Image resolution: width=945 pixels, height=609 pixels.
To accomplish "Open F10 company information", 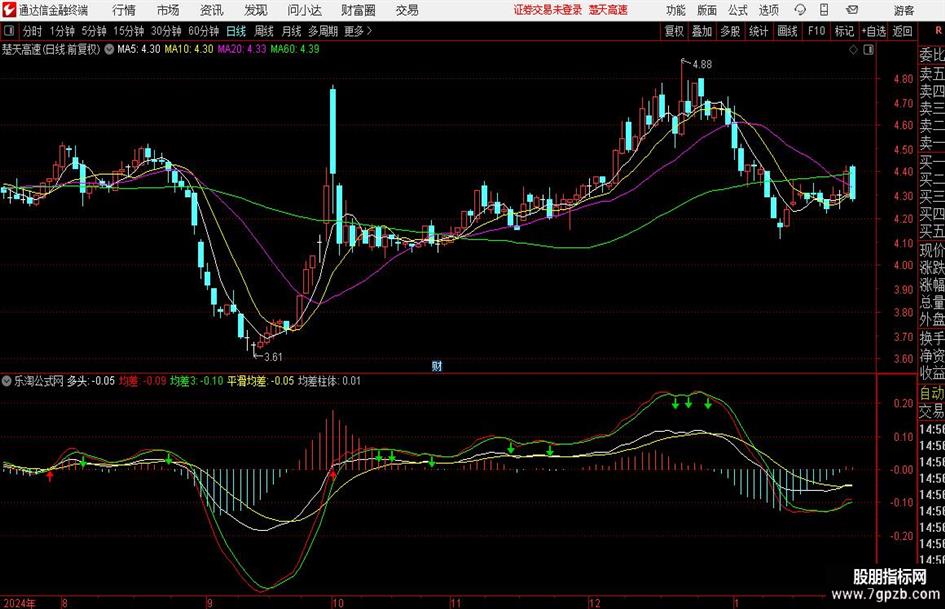I will click(x=817, y=31).
